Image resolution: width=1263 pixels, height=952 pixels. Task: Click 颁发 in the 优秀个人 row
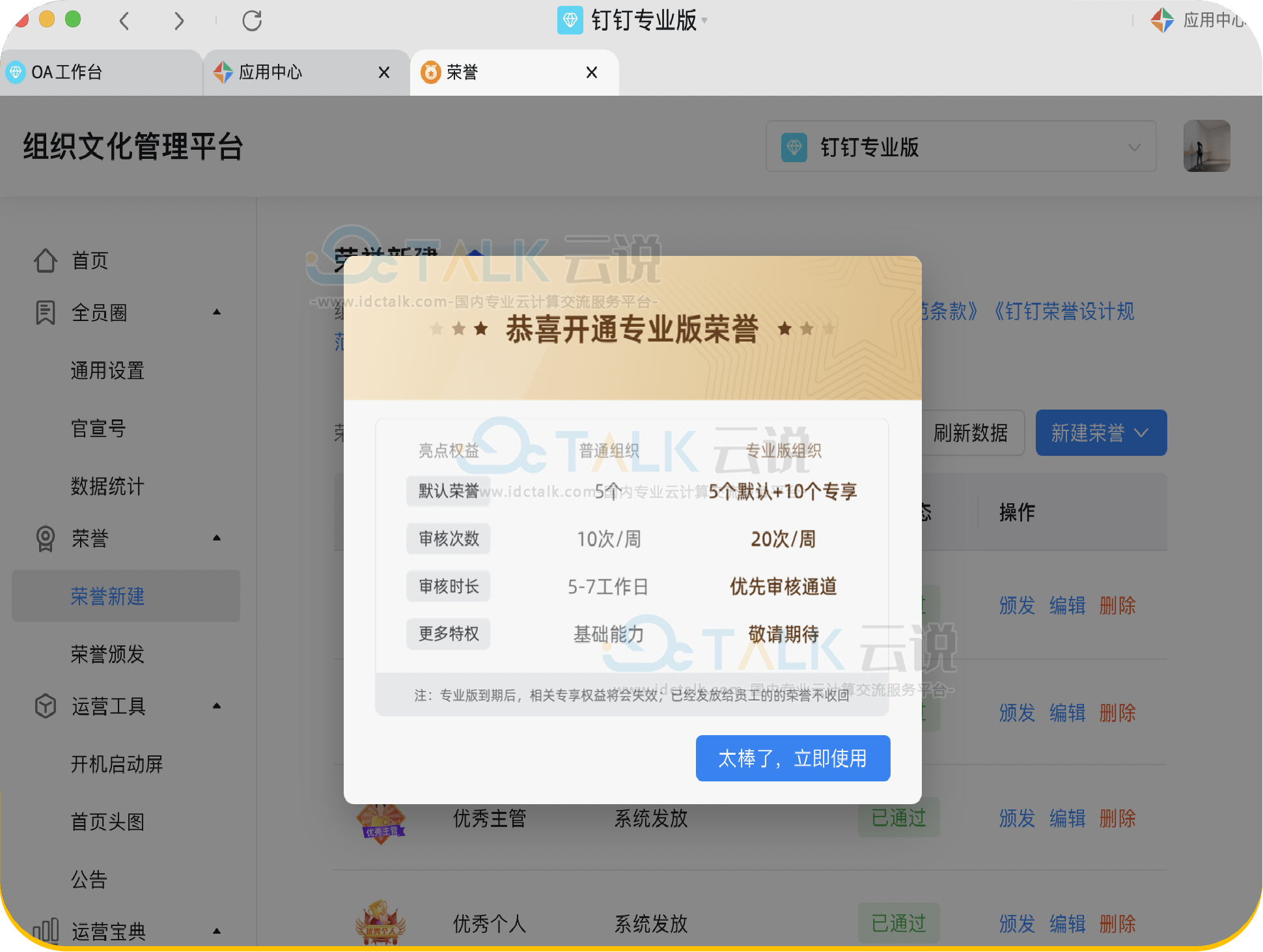[1017, 923]
